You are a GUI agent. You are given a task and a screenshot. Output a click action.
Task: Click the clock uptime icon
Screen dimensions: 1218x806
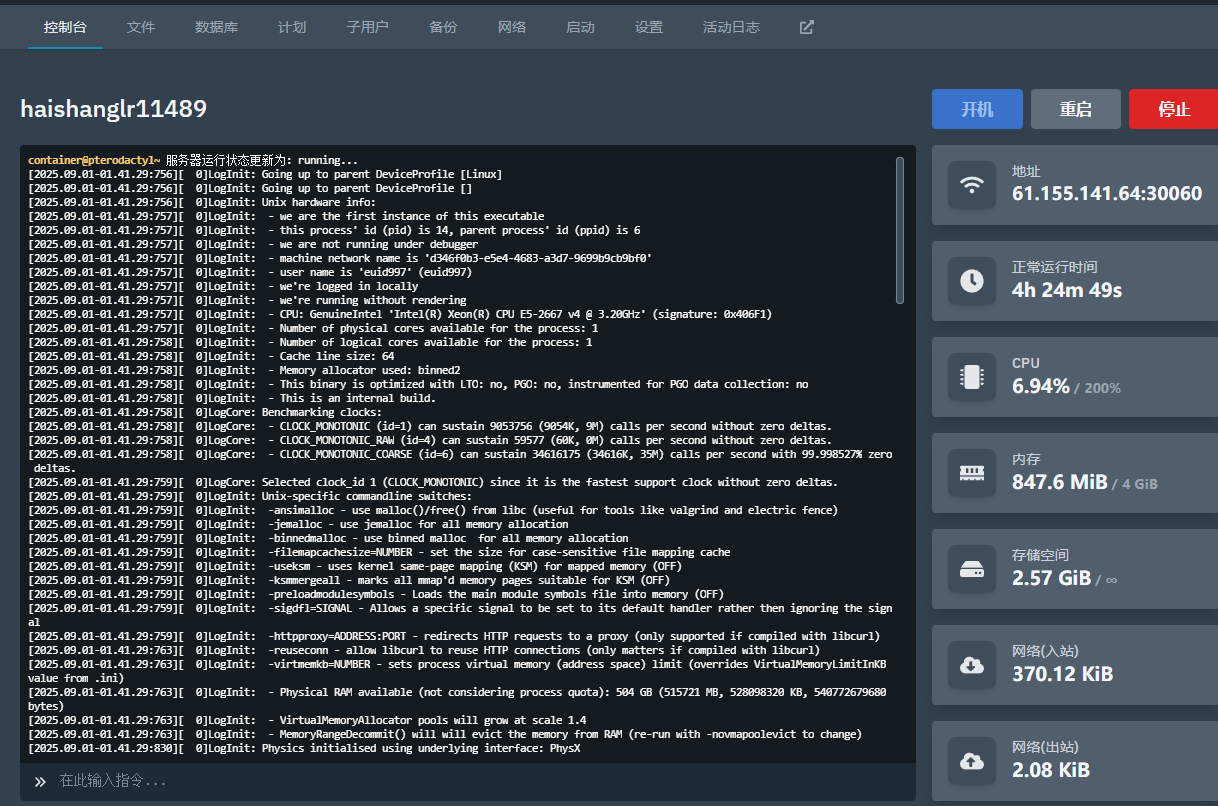coord(971,281)
